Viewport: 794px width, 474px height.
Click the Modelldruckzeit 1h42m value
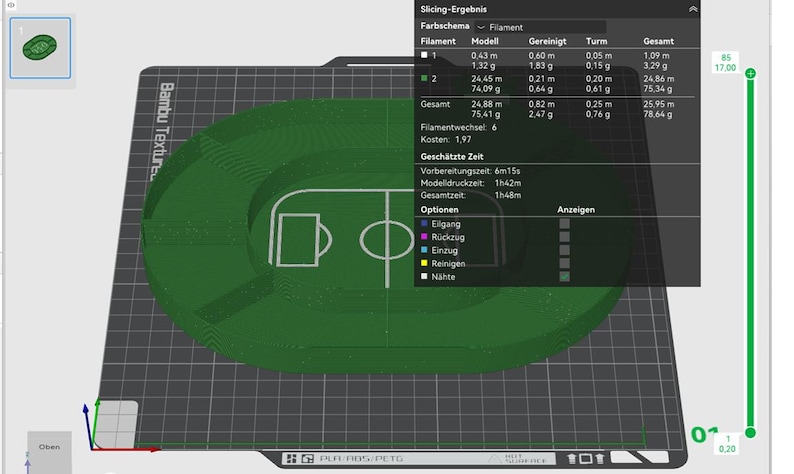click(508, 183)
